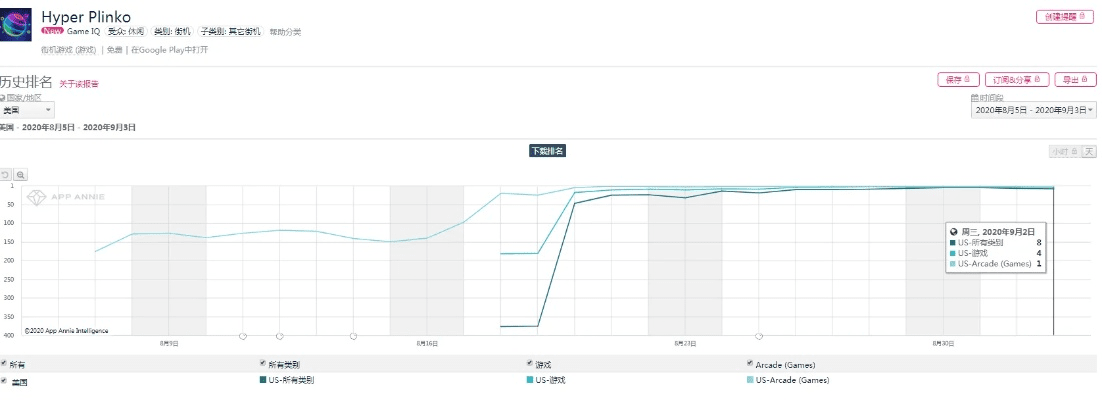Open the date range dropdown

(1033, 110)
